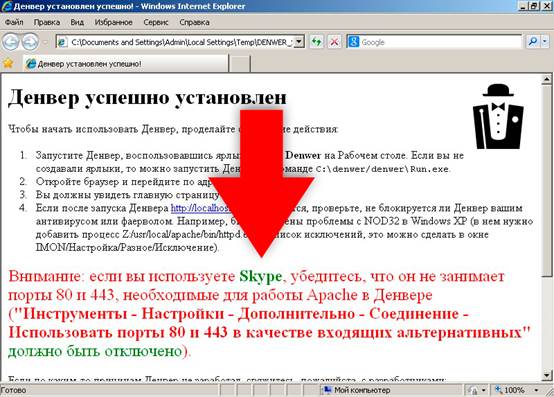Click the vertical scrollbar thumb
Screen dimensions: 554x397
tap(547, 180)
